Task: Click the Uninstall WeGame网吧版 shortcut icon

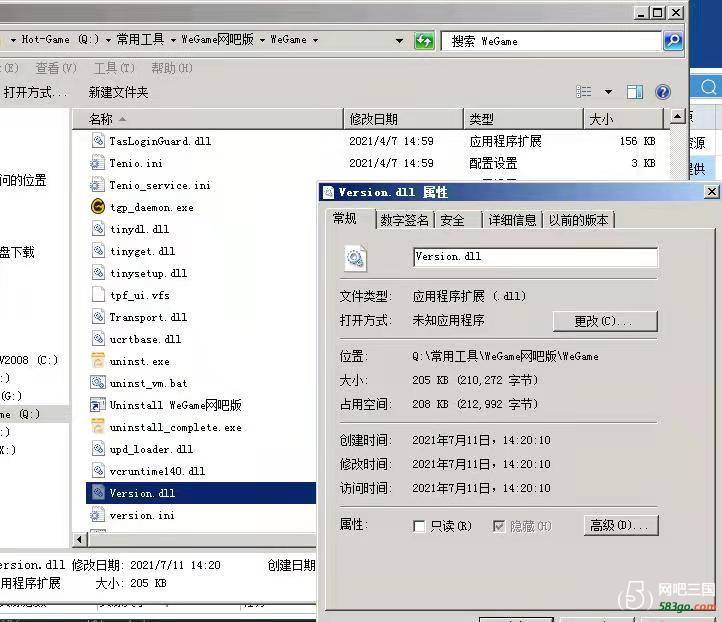Action: click(x=98, y=405)
